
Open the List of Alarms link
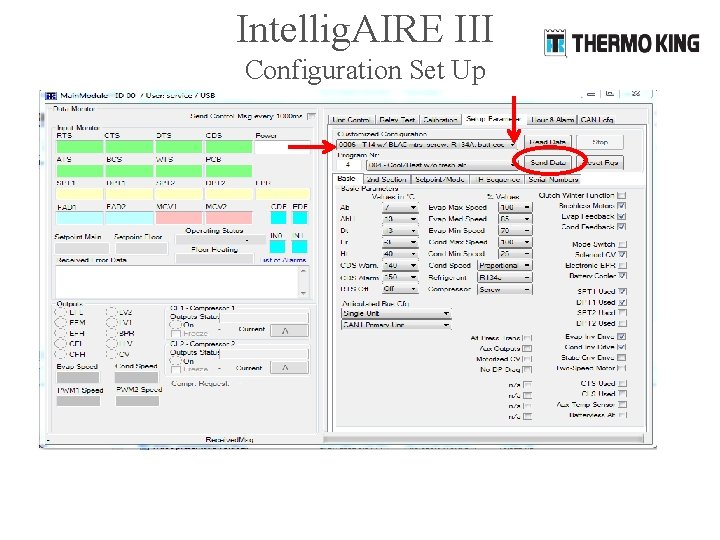[283, 260]
